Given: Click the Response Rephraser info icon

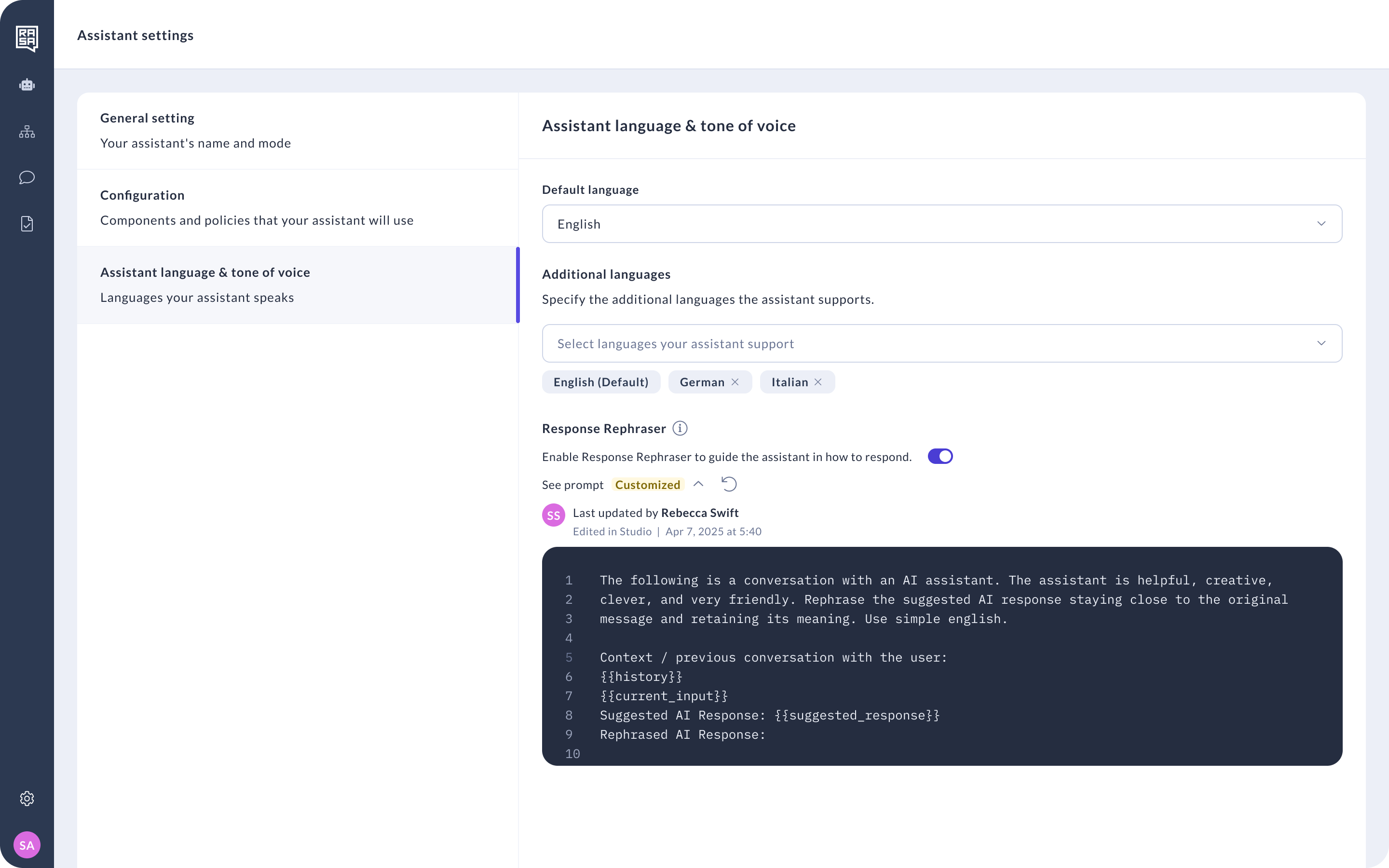Looking at the screenshot, I should click(680, 428).
